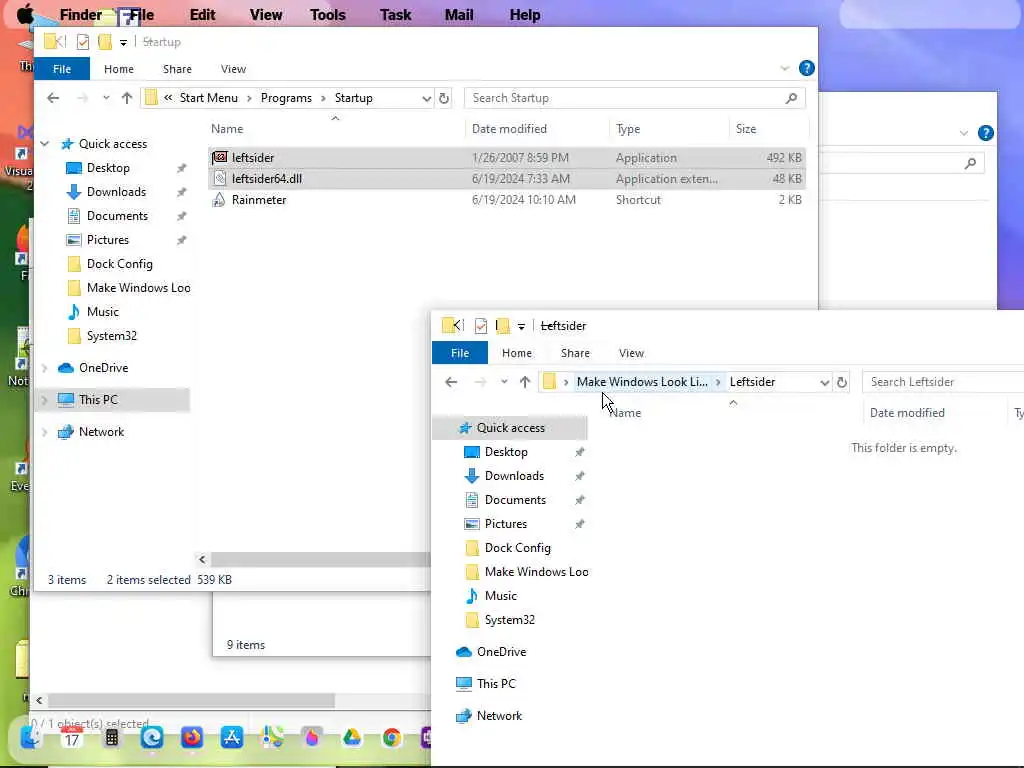Expand This PC node in Startup window
This screenshot has width=1024, height=768.
click(x=44, y=400)
